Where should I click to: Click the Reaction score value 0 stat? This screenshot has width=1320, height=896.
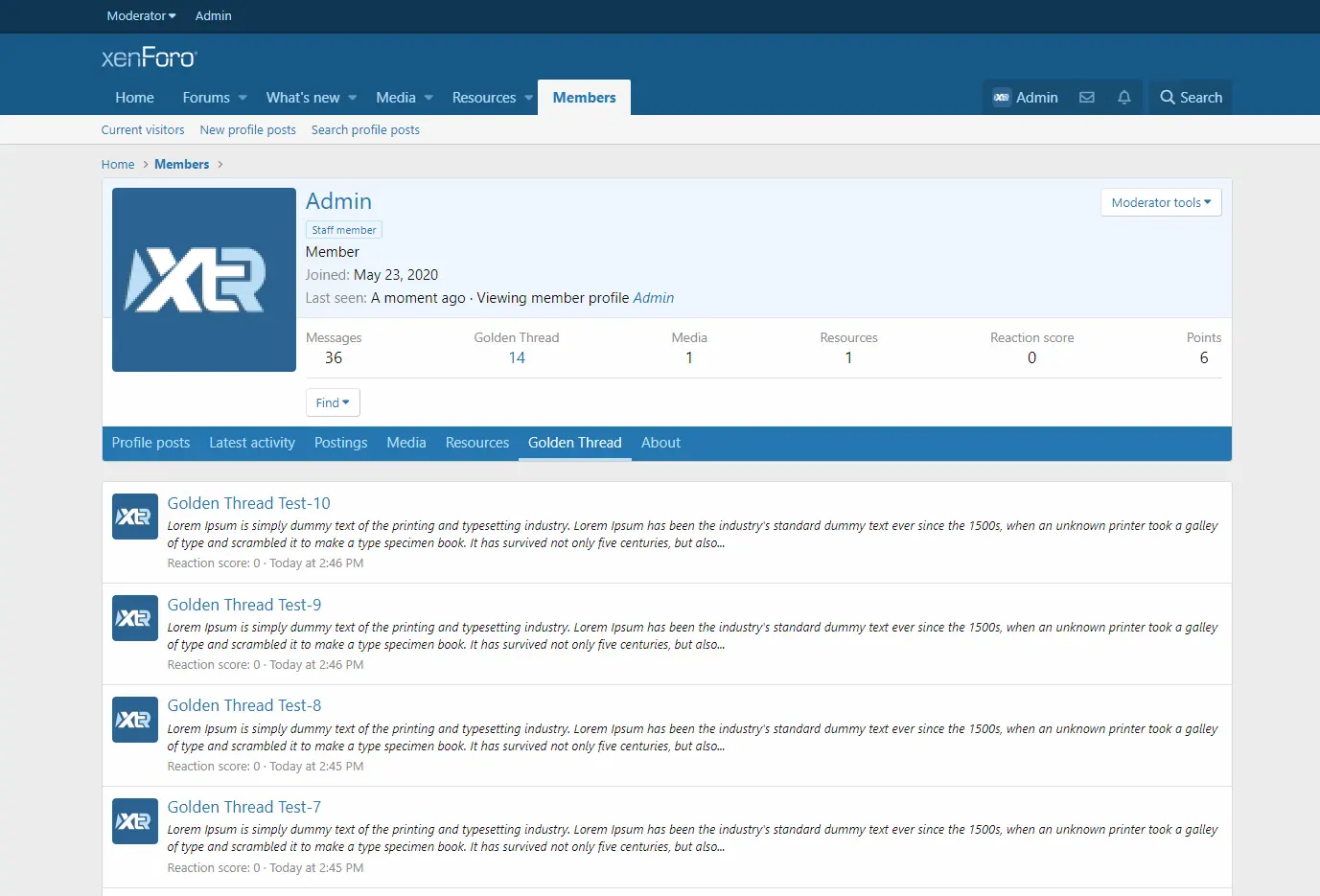(1031, 358)
